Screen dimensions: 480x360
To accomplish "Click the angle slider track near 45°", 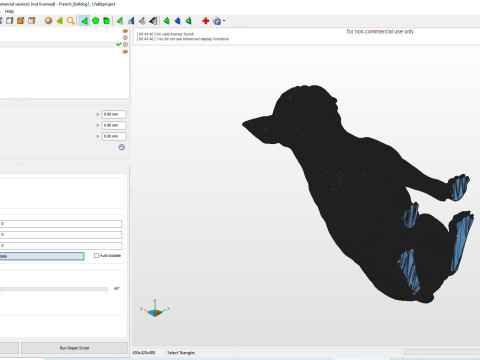I will (x=54, y=289).
